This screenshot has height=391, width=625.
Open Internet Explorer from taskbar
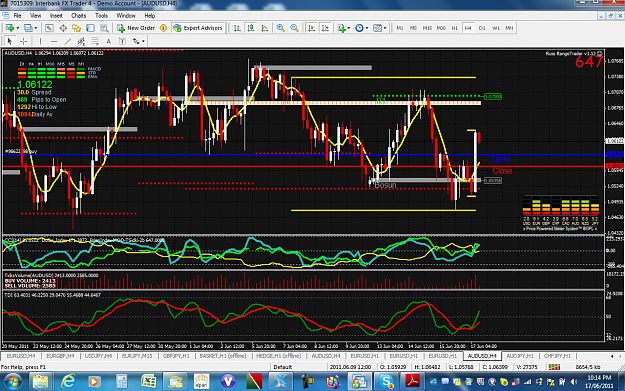[x=68, y=382]
